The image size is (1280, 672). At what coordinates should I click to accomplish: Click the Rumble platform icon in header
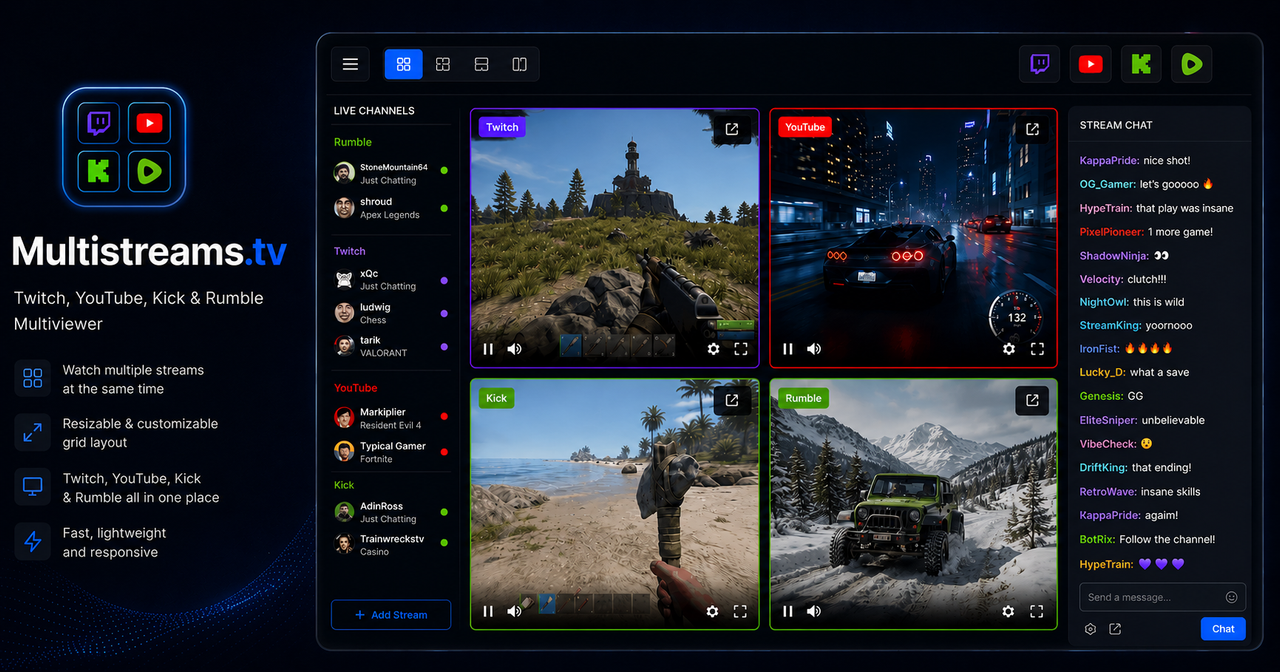1191,64
